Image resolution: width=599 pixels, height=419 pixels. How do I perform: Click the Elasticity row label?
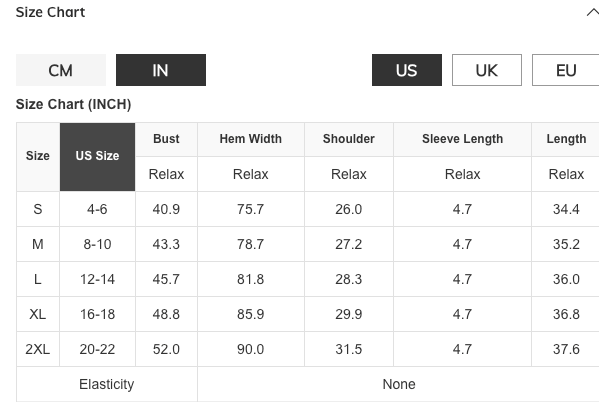point(107,384)
